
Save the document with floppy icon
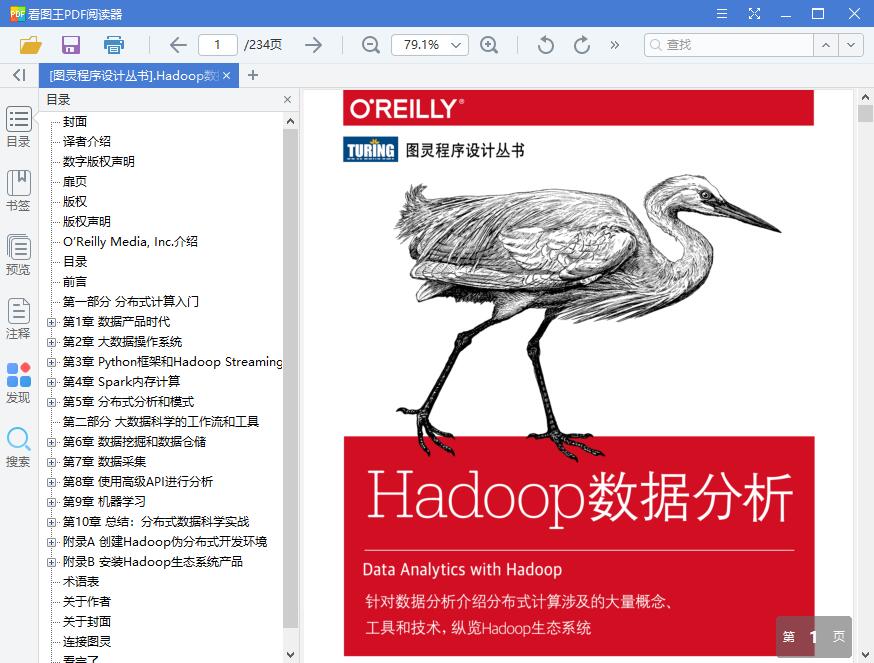[71, 45]
